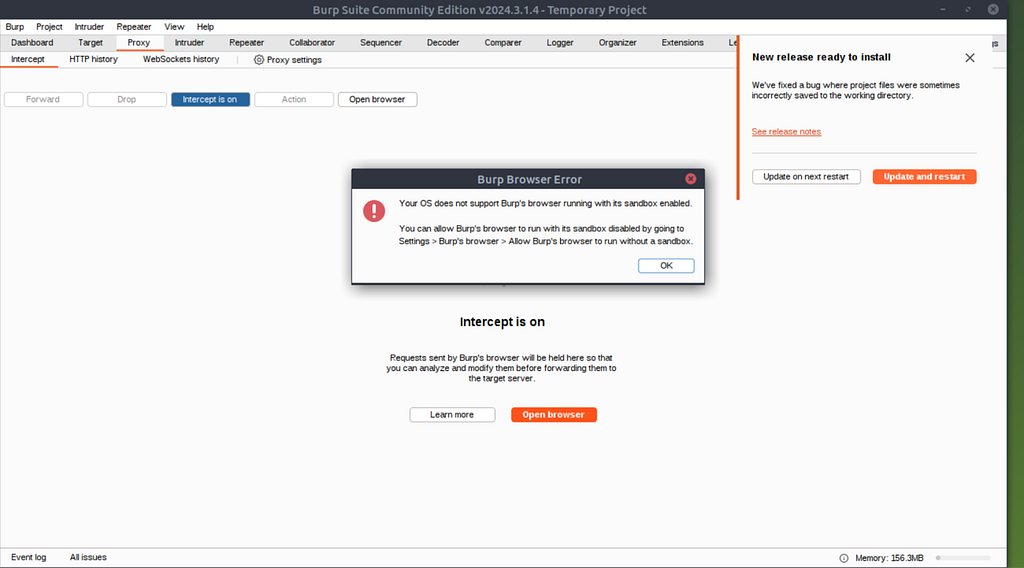Click the memory usage bar

coord(963,558)
